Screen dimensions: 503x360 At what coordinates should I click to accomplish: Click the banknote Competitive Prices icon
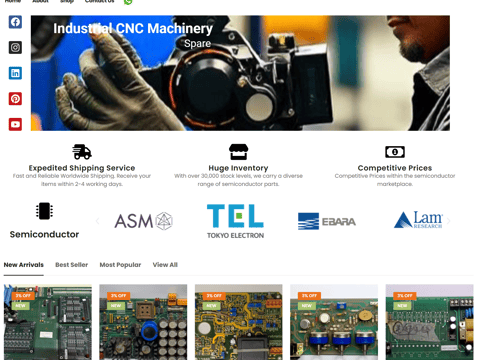point(395,152)
